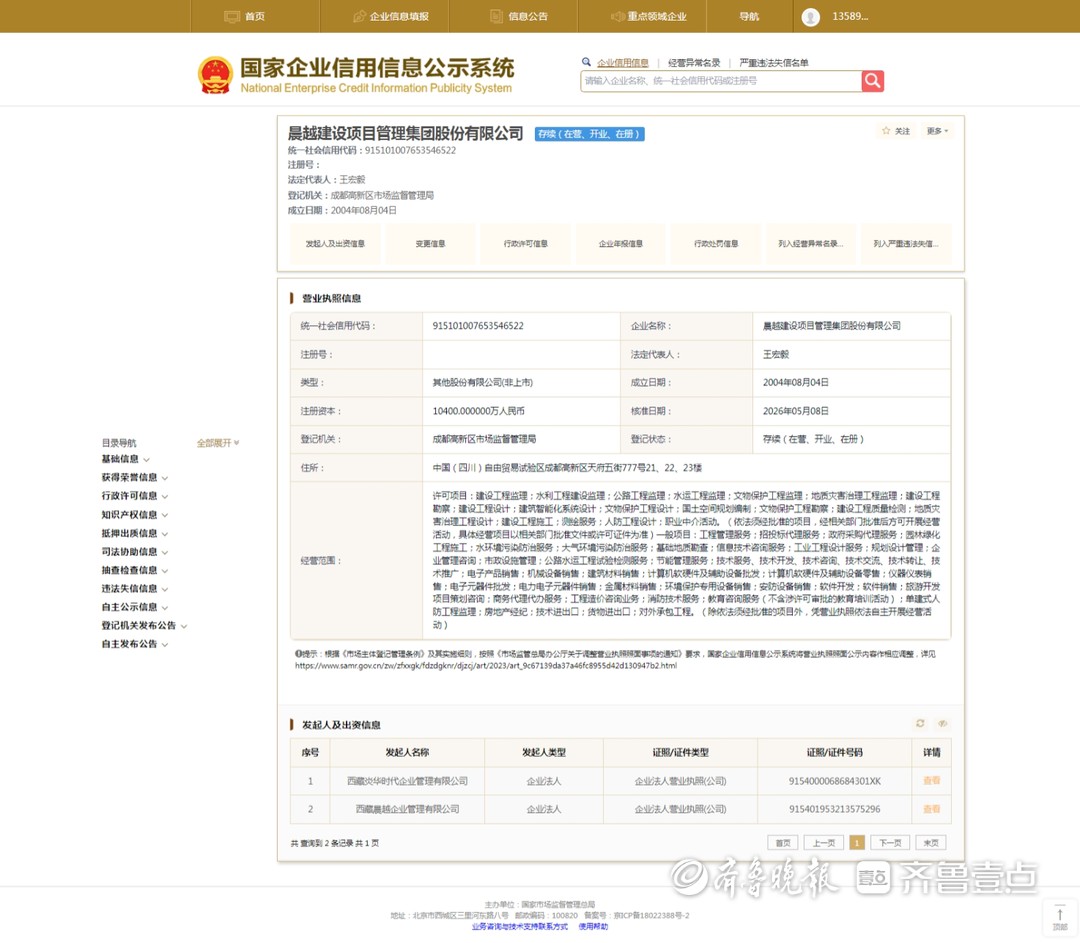Select the 经营异常名录 search tab

[694, 63]
